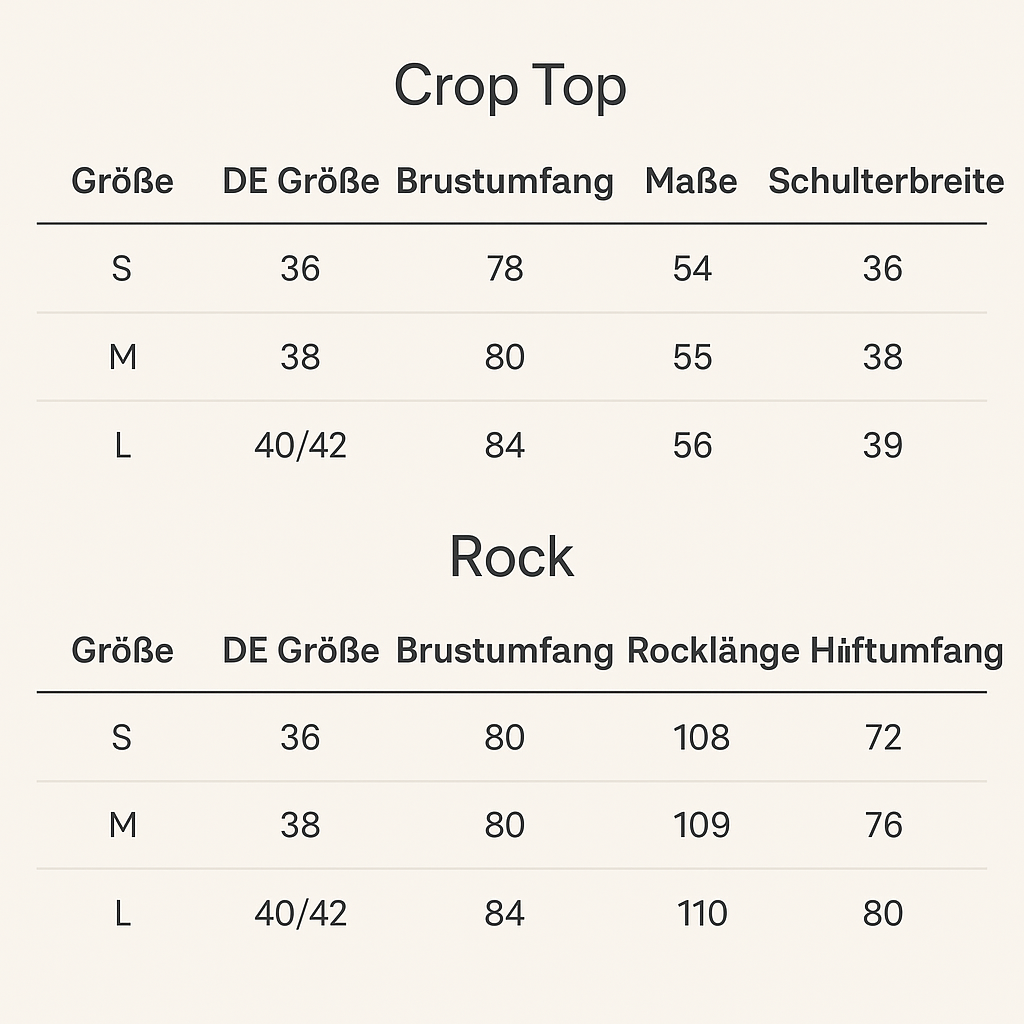Click the Rock table title

click(x=511, y=556)
